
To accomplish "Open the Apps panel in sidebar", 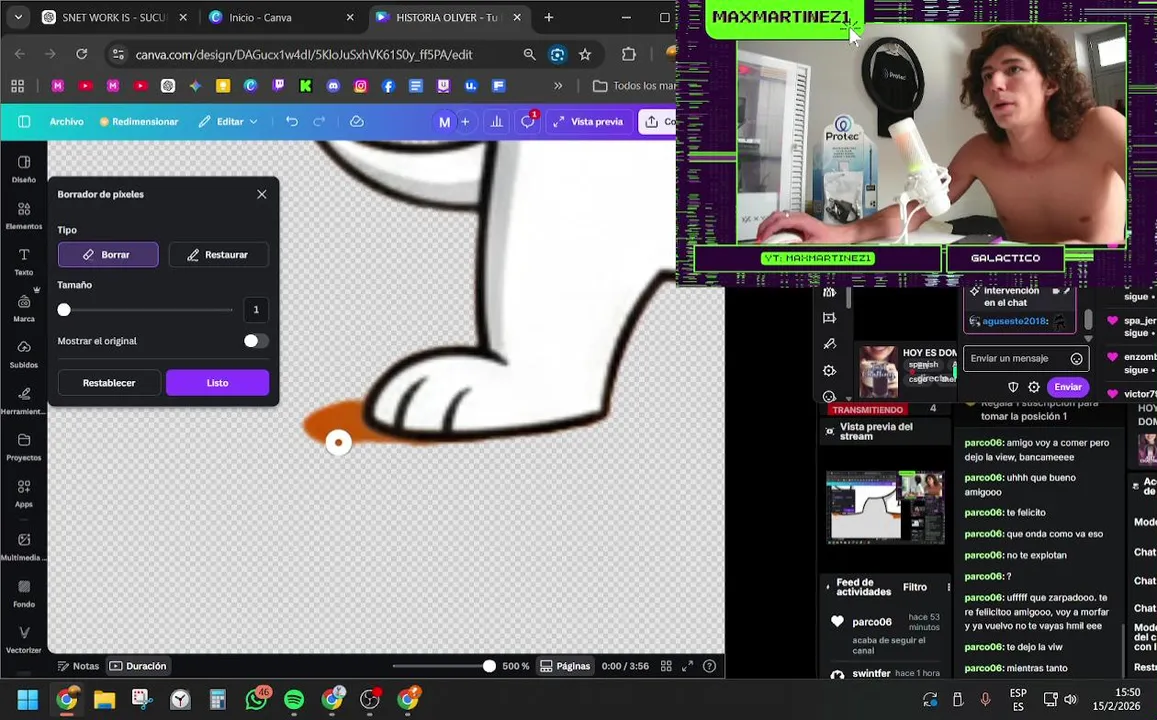I will (x=24, y=494).
